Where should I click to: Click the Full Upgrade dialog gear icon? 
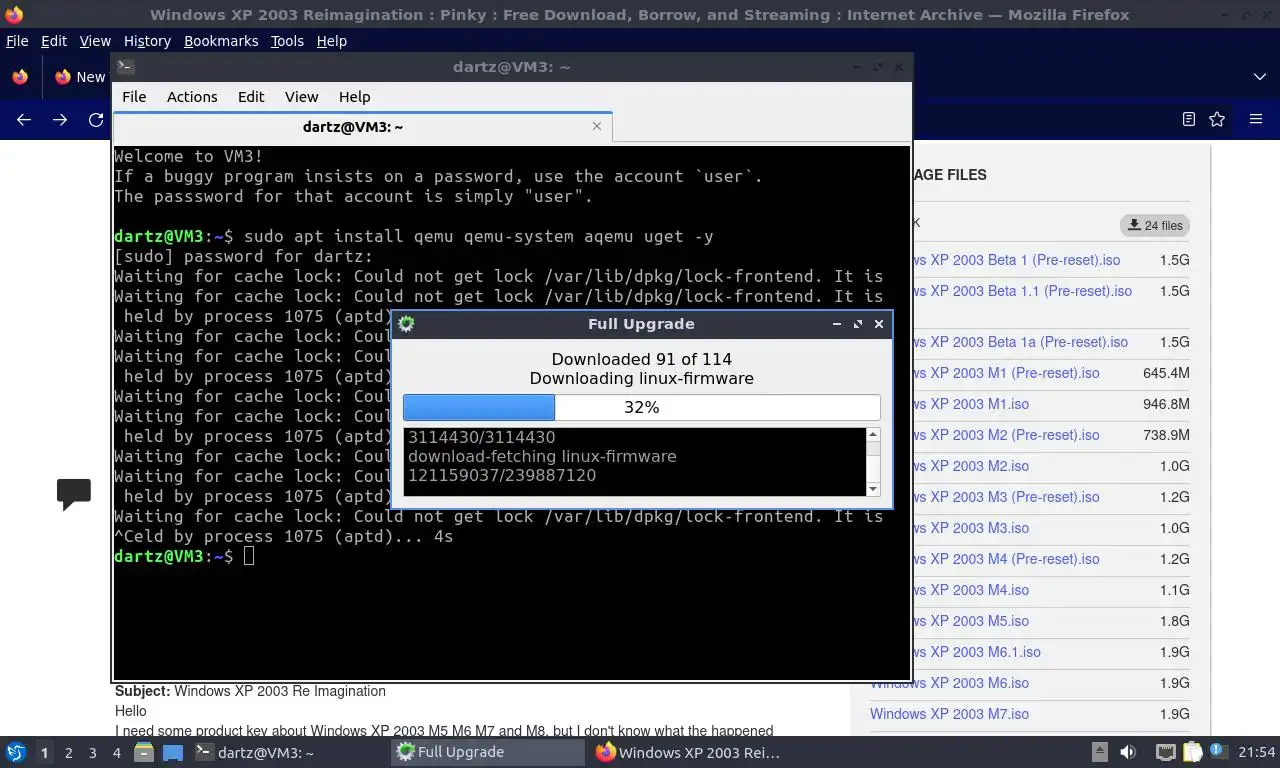[406, 324]
